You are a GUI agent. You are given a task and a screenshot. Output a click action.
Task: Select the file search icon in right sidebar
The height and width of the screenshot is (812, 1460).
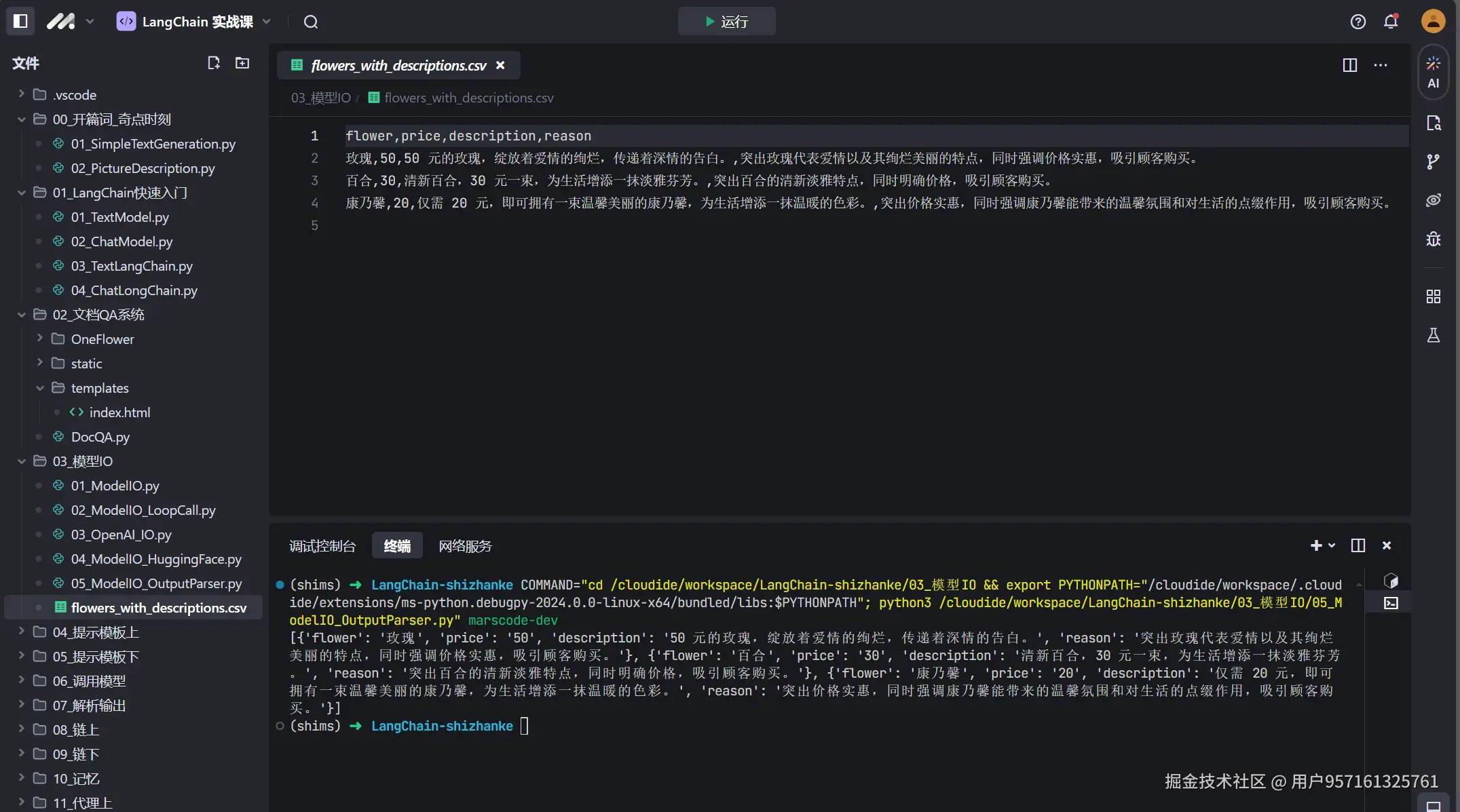coord(1434,123)
